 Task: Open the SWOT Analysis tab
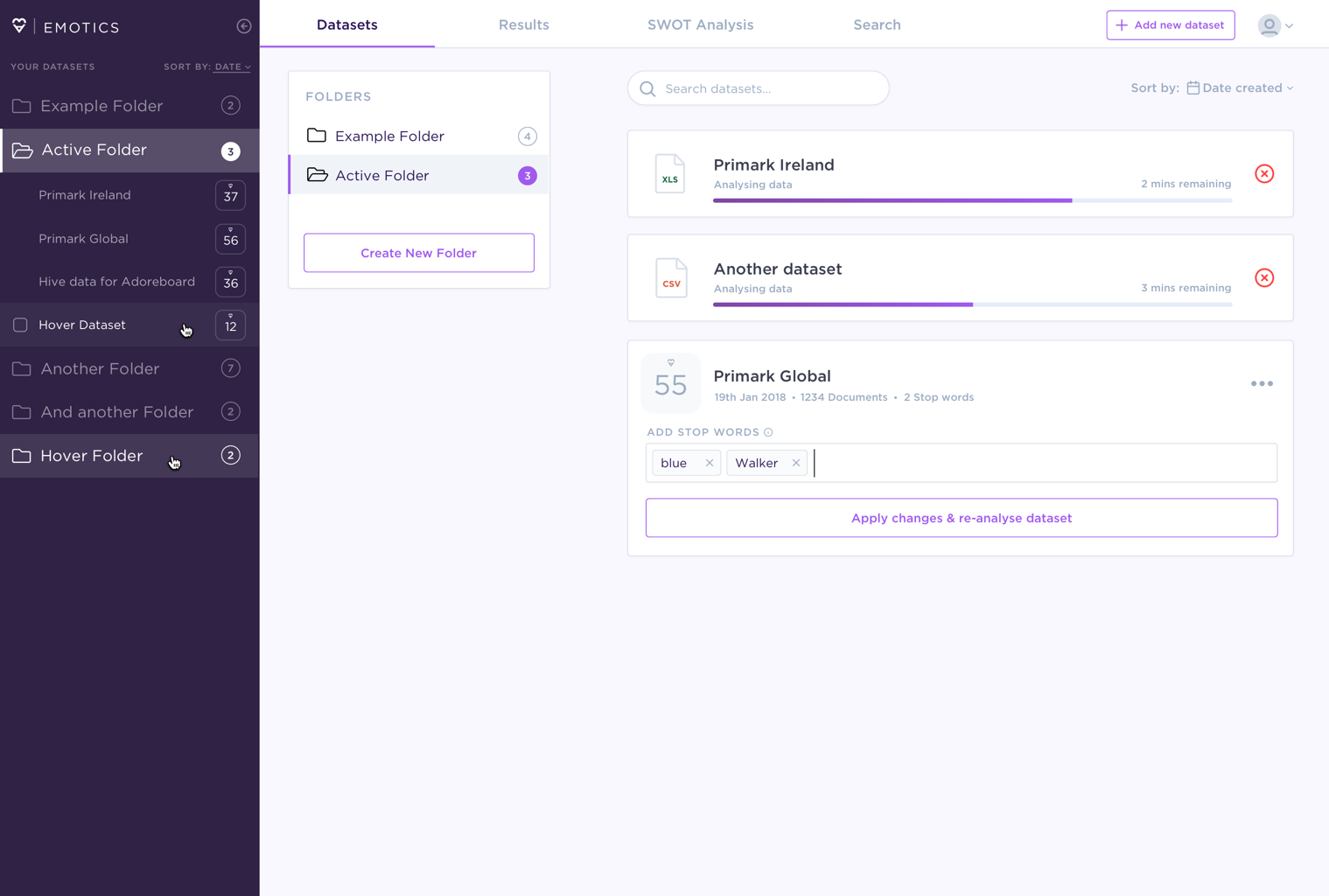pos(701,24)
